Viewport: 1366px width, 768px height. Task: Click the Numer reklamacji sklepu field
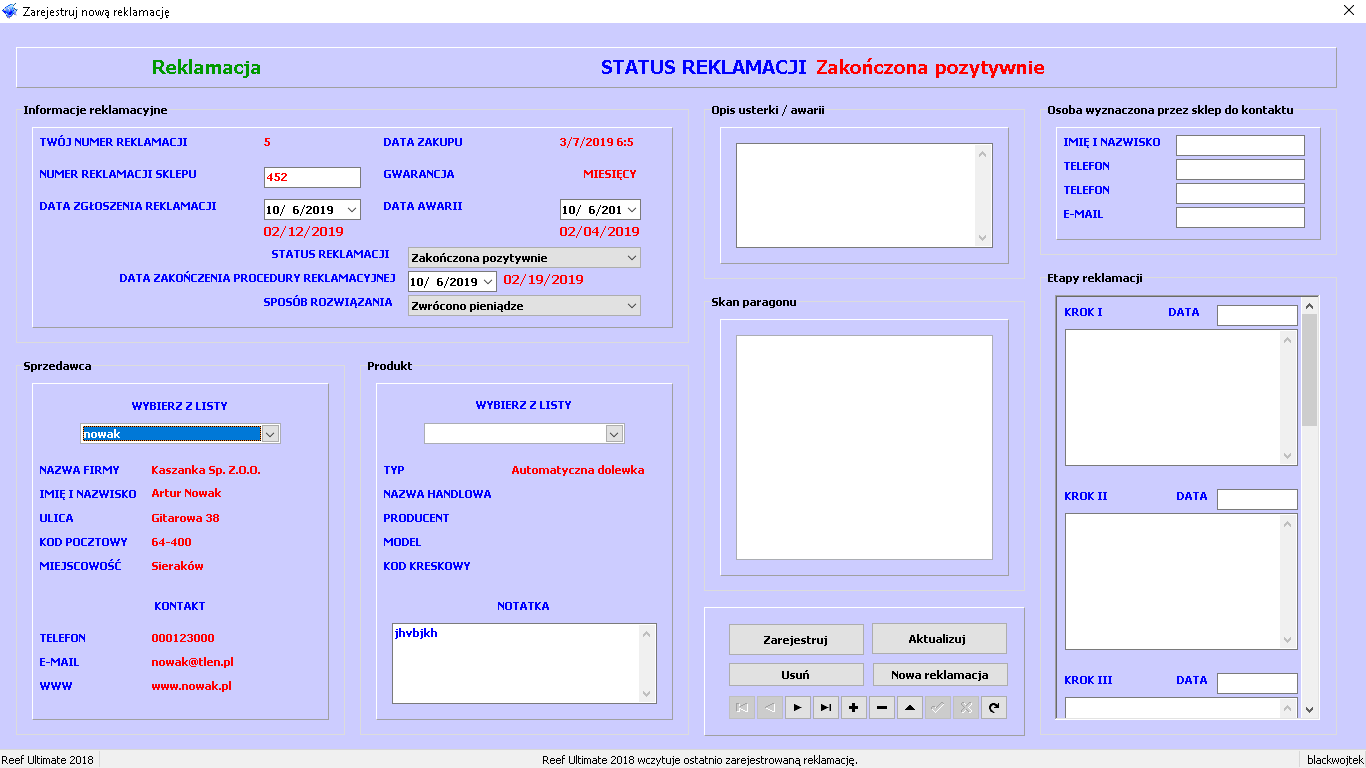[x=311, y=177]
